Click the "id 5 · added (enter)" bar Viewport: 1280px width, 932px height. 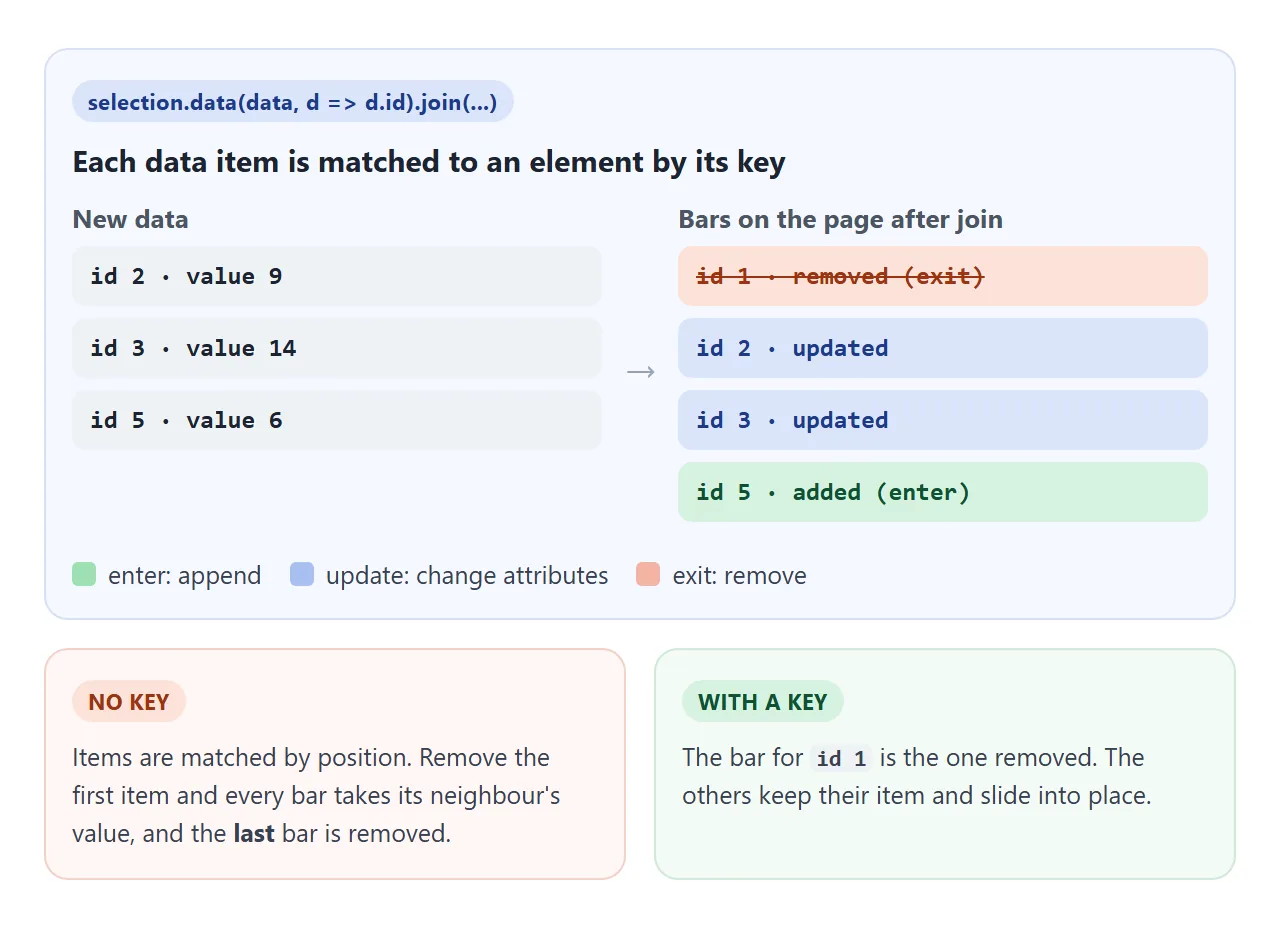point(943,492)
